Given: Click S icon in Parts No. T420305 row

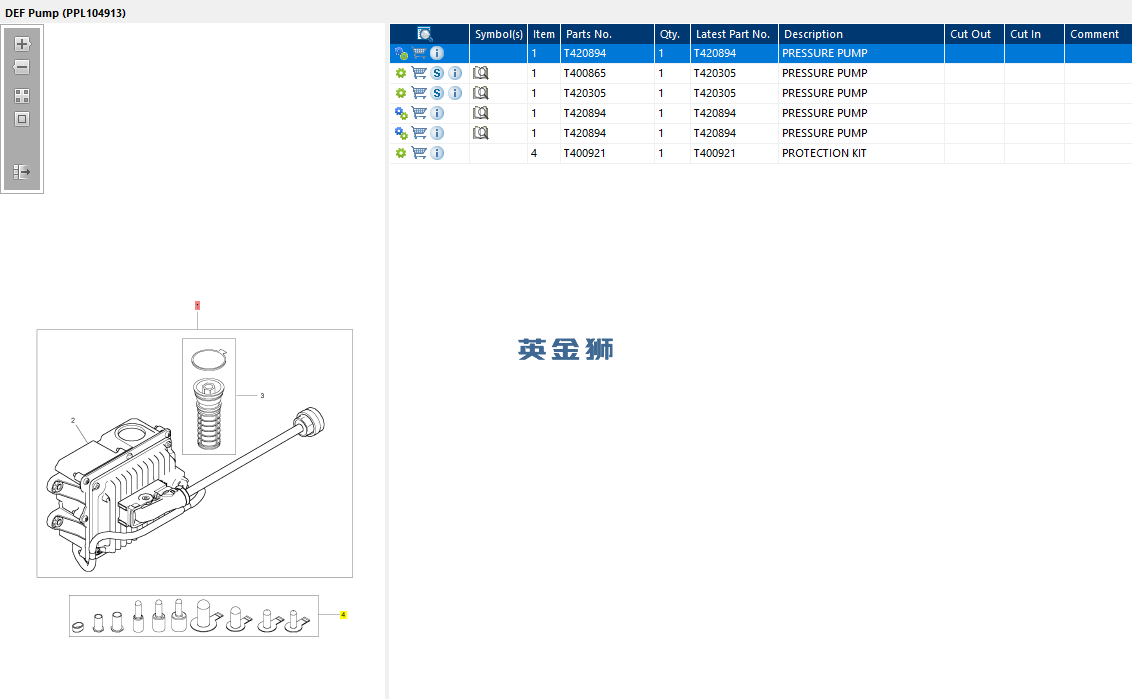Looking at the screenshot, I should click(437, 93).
